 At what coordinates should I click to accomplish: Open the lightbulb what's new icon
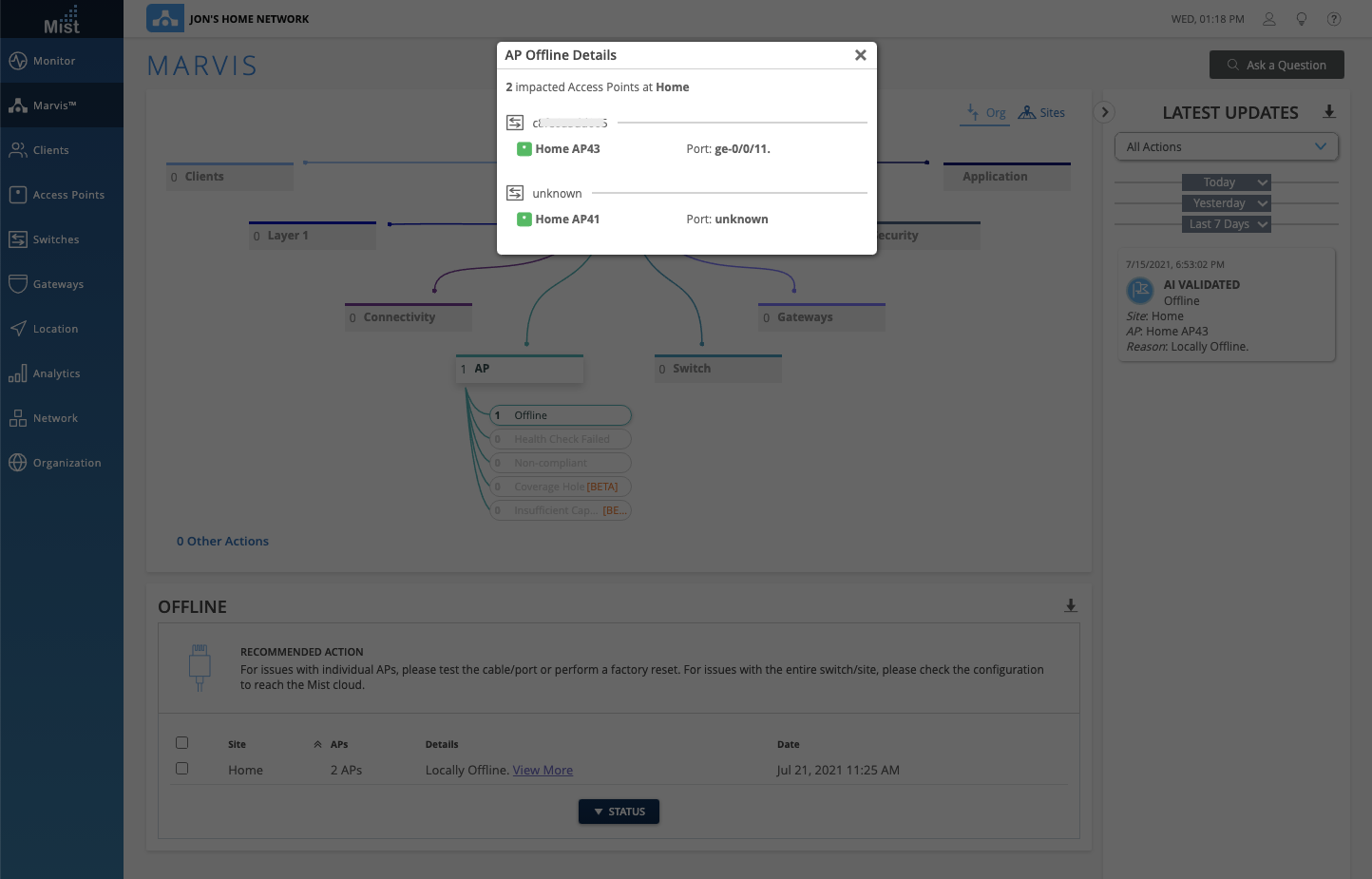(1302, 19)
